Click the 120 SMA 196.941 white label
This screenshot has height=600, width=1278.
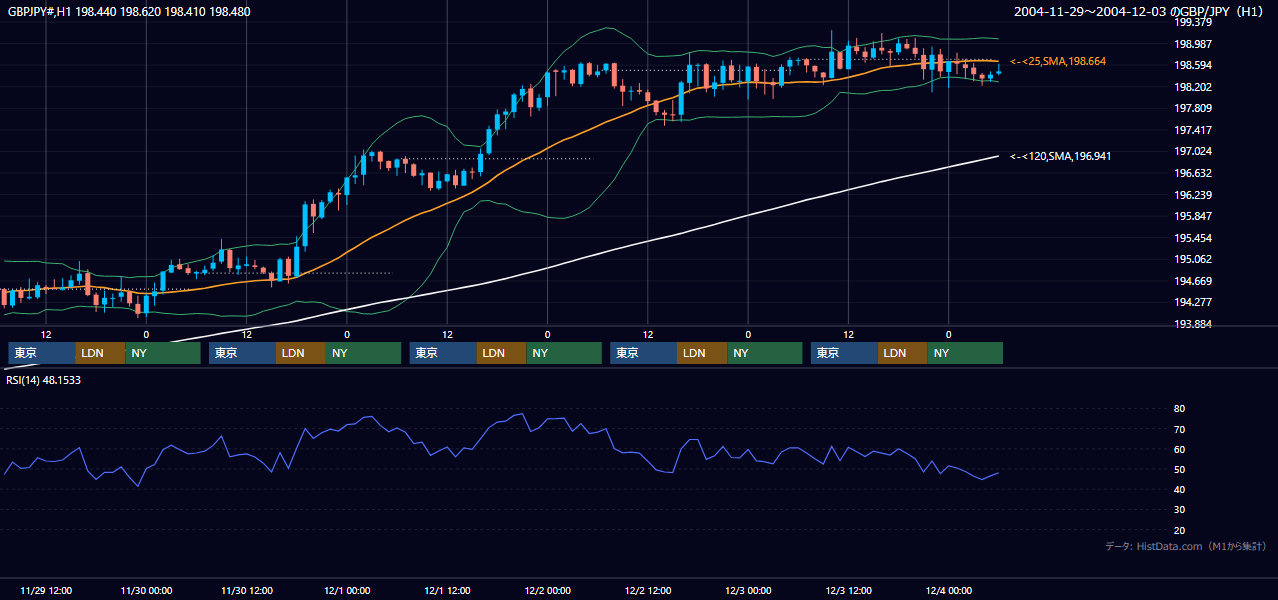[x=1060, y=156]
